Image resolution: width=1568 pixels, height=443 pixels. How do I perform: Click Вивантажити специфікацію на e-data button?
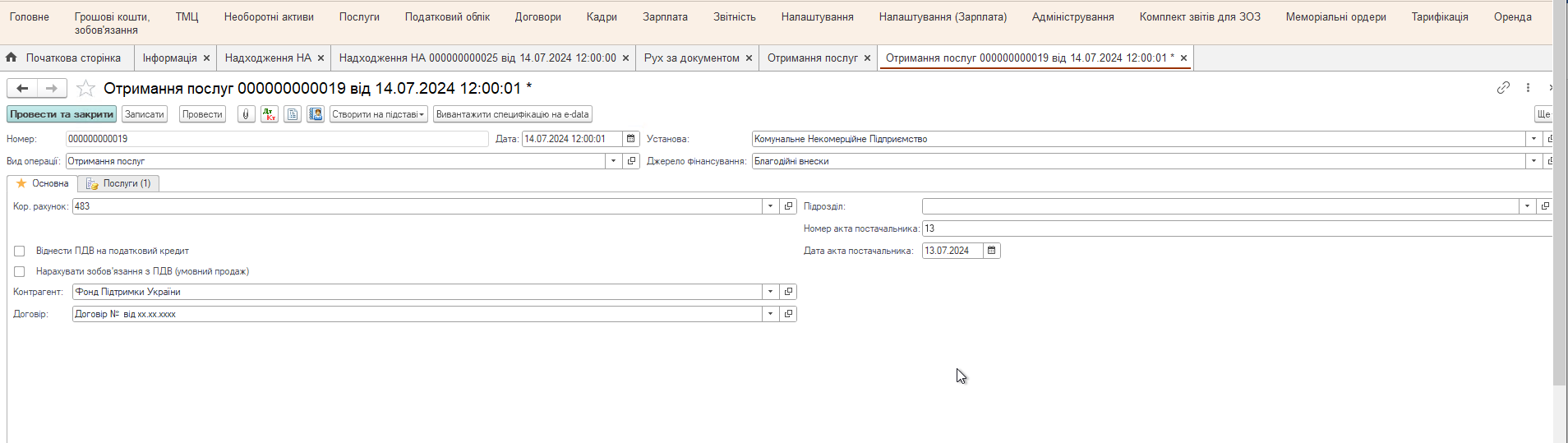(512, 114)
